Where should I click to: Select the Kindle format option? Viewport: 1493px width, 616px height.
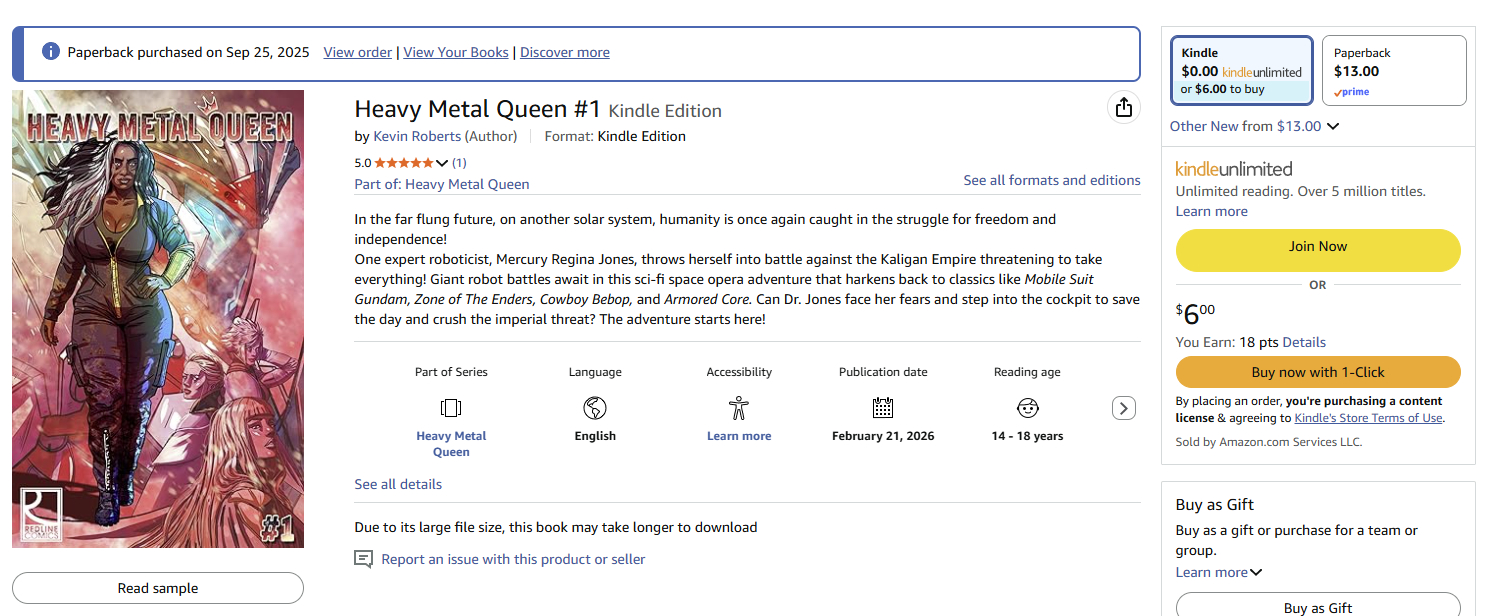[x=1241, y=71]
